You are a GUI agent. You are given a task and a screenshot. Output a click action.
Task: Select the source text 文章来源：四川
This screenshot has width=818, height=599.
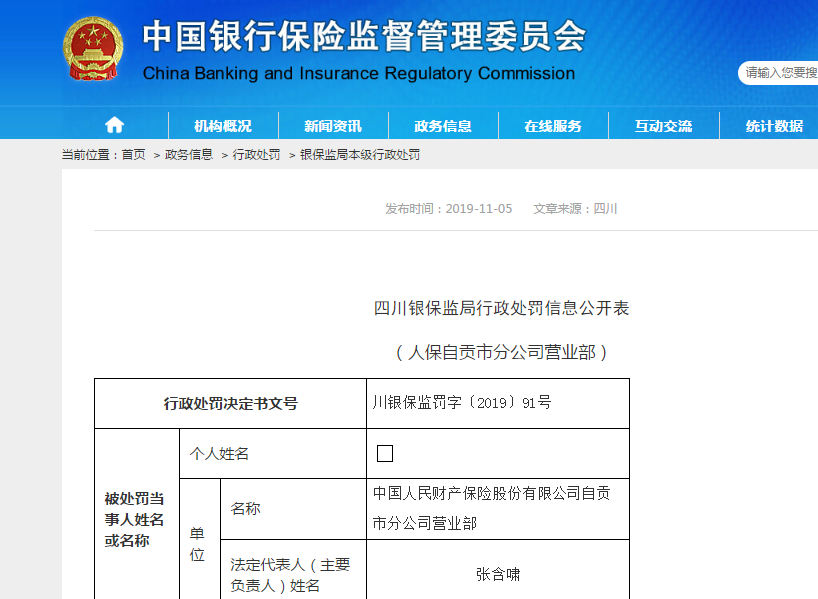(x=575, y=209)
